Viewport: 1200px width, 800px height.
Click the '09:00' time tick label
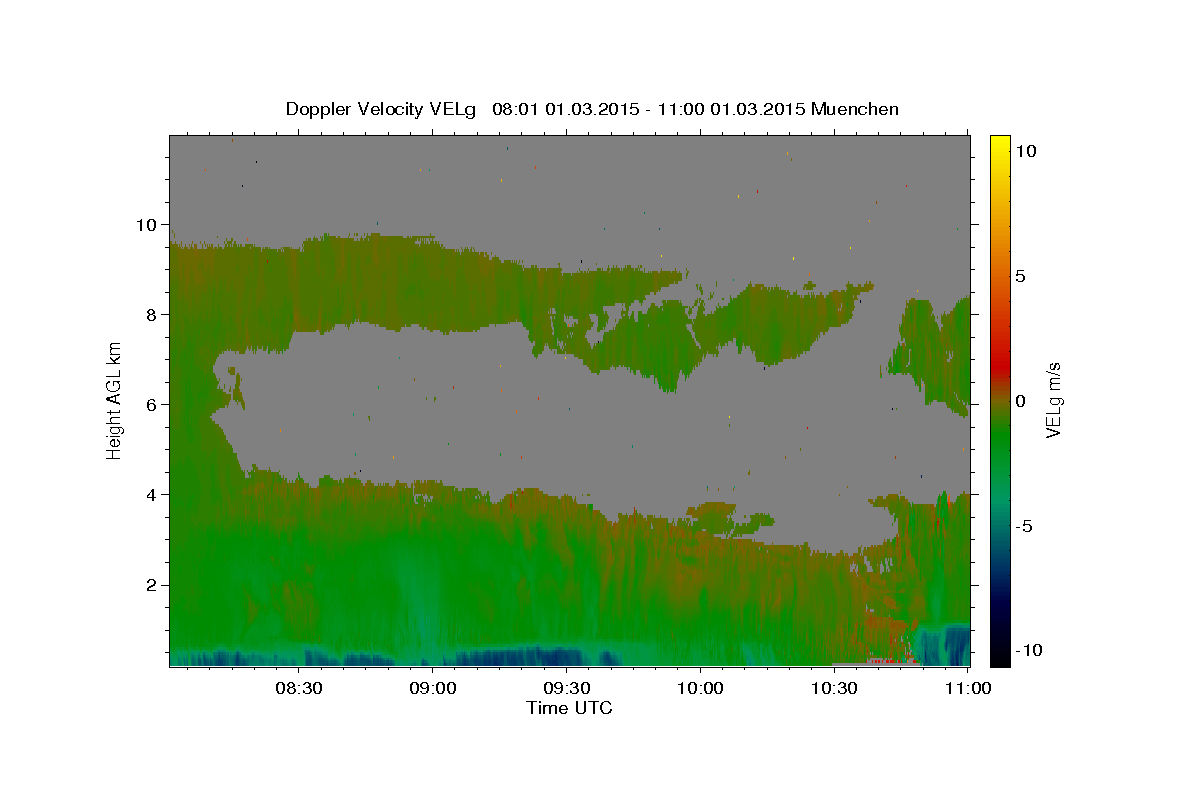pos(432,688)
